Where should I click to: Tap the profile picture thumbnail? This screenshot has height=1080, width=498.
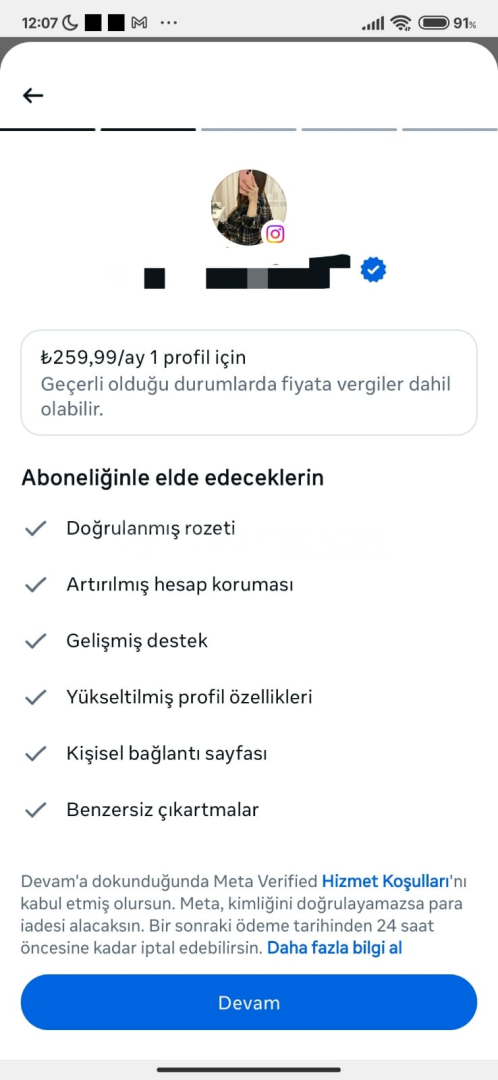click(249, 207)
